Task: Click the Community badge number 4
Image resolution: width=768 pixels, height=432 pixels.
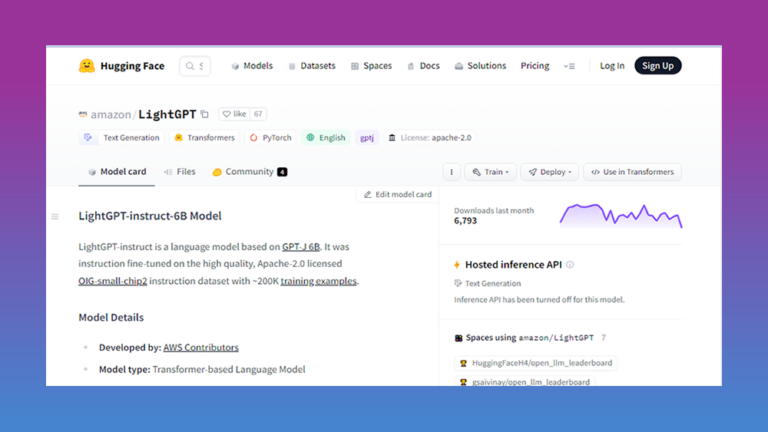Action: tap(282, 172)
